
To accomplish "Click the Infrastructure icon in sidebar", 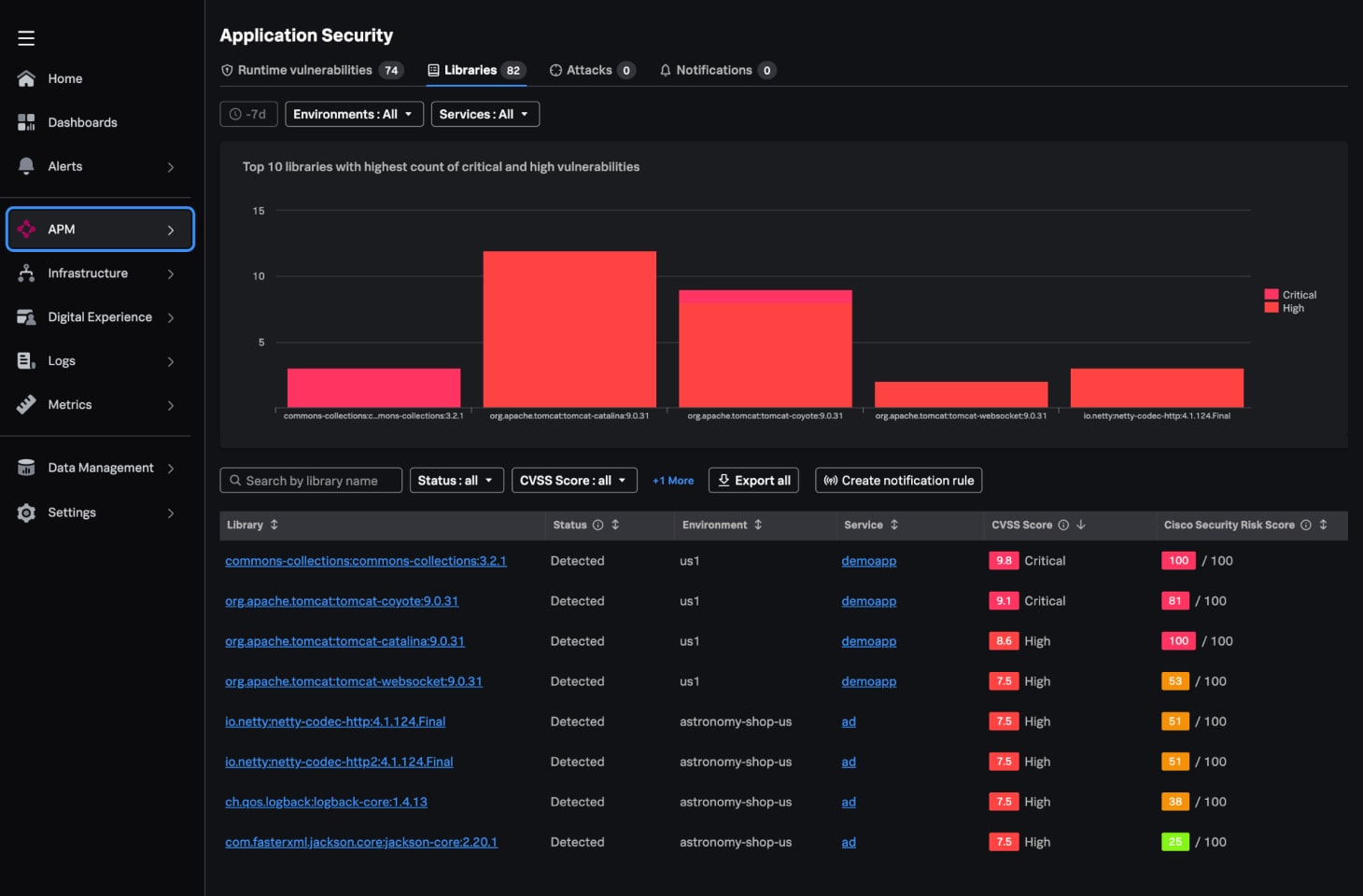I will [26, 273].
